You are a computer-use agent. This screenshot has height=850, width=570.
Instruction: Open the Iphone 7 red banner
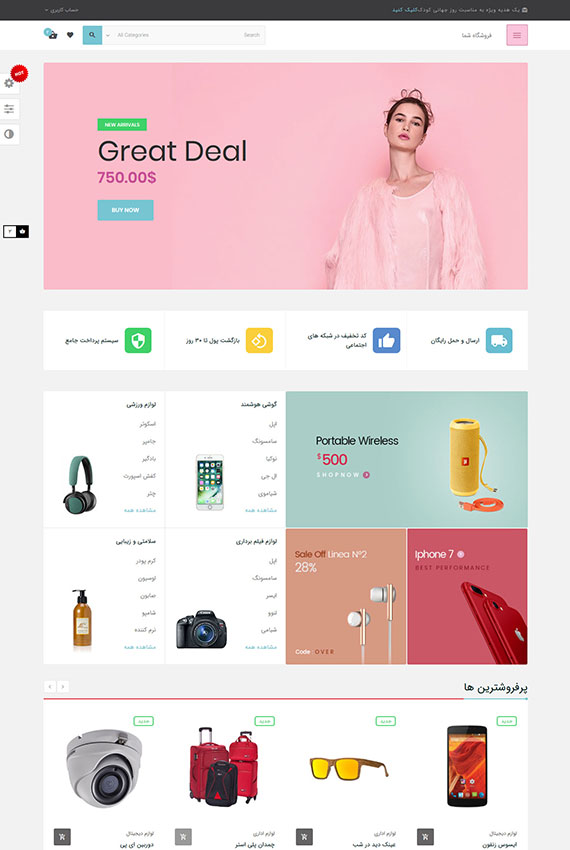coord(467,596)
